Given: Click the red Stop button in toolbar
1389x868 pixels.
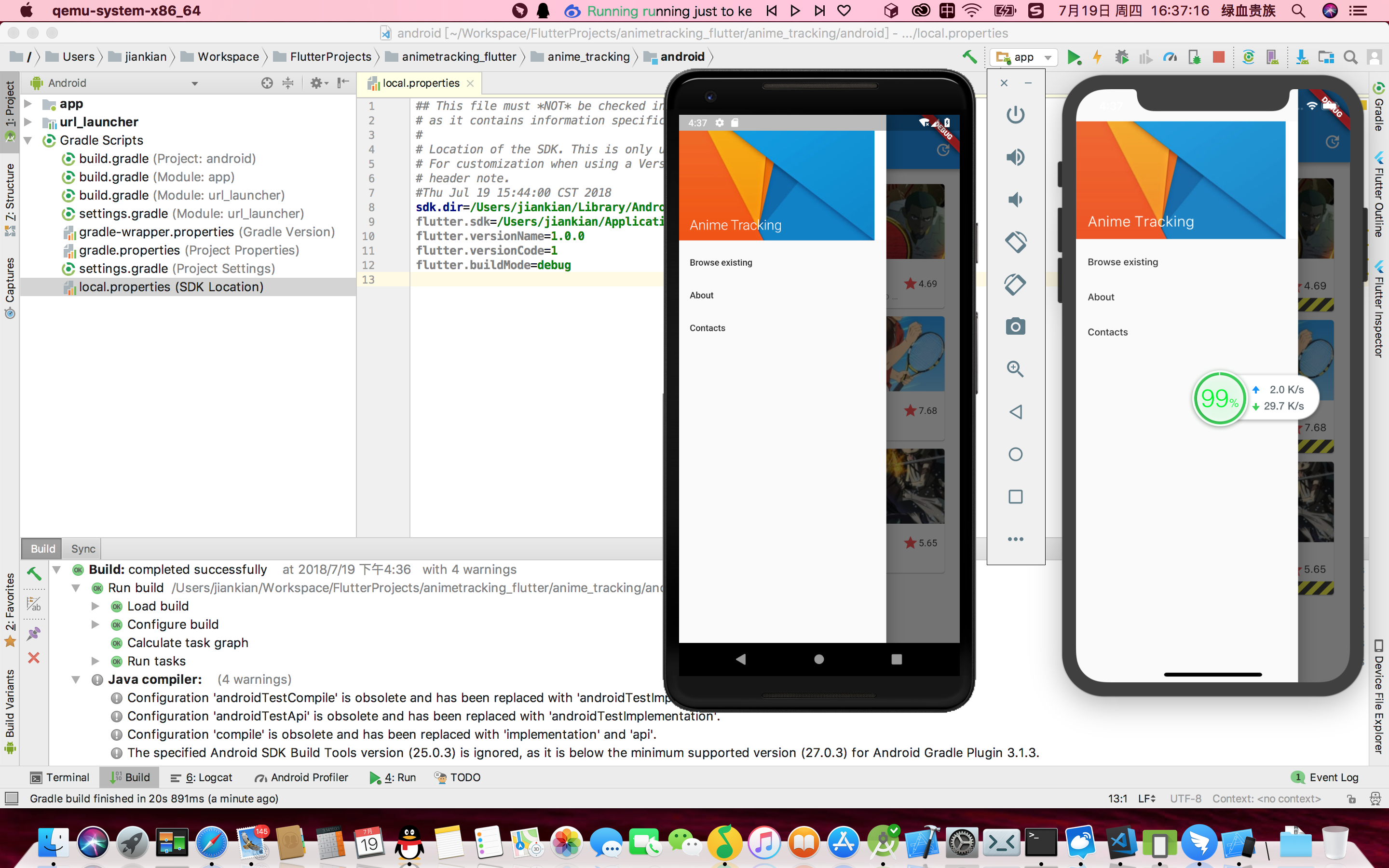Looking at the screenshot, I should tap(1218, 57).
